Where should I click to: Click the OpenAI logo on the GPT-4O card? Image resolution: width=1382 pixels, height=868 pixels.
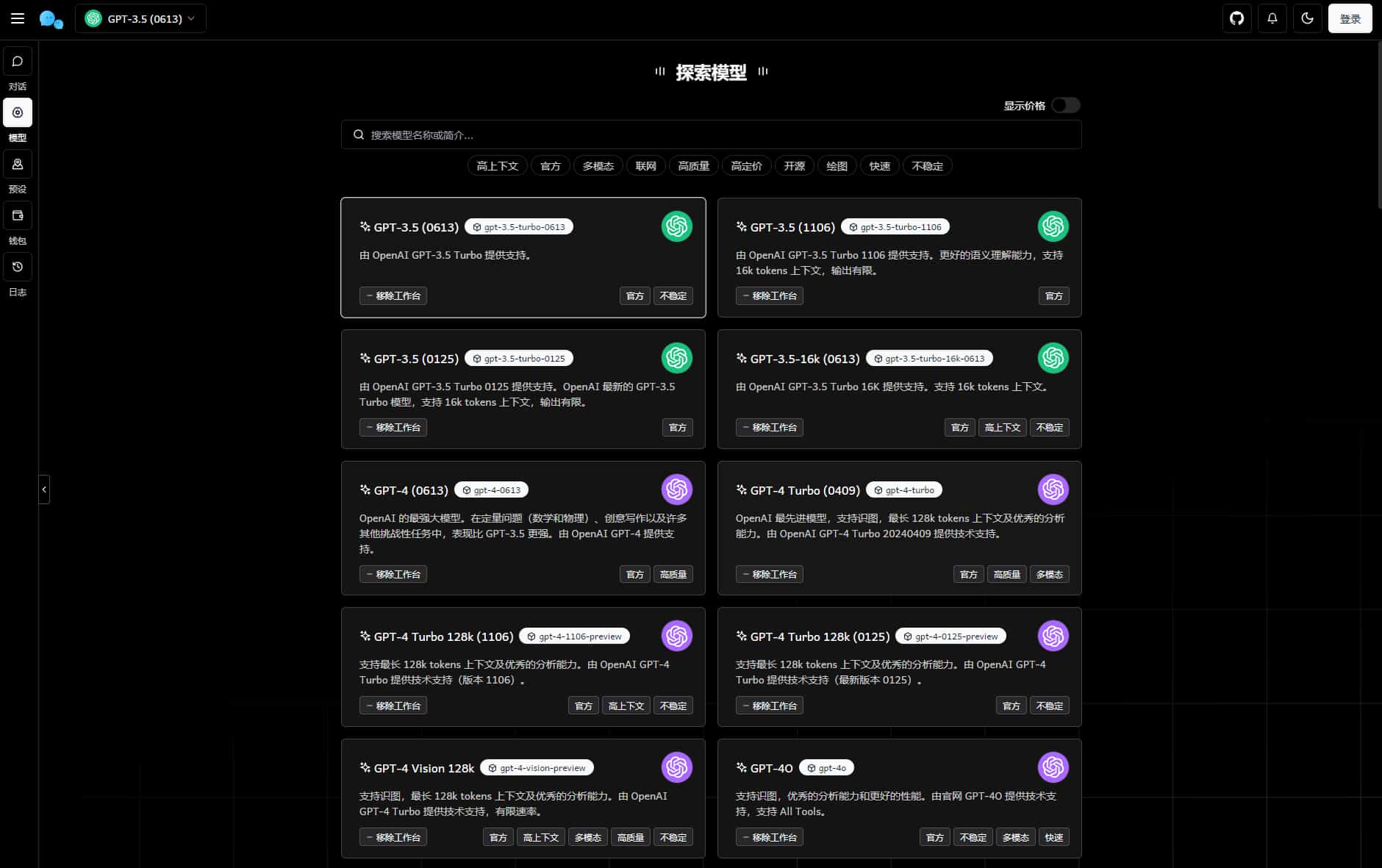[1053, 767]
